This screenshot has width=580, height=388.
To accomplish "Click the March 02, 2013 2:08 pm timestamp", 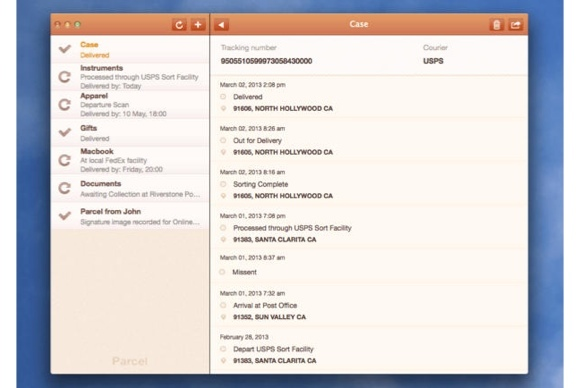I will [253, 85].
